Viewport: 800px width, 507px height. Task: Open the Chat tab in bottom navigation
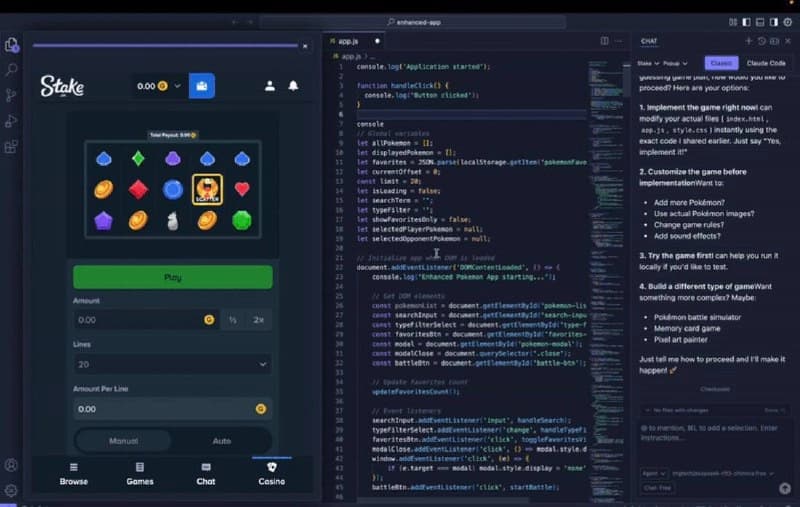[x=206, y=474]
